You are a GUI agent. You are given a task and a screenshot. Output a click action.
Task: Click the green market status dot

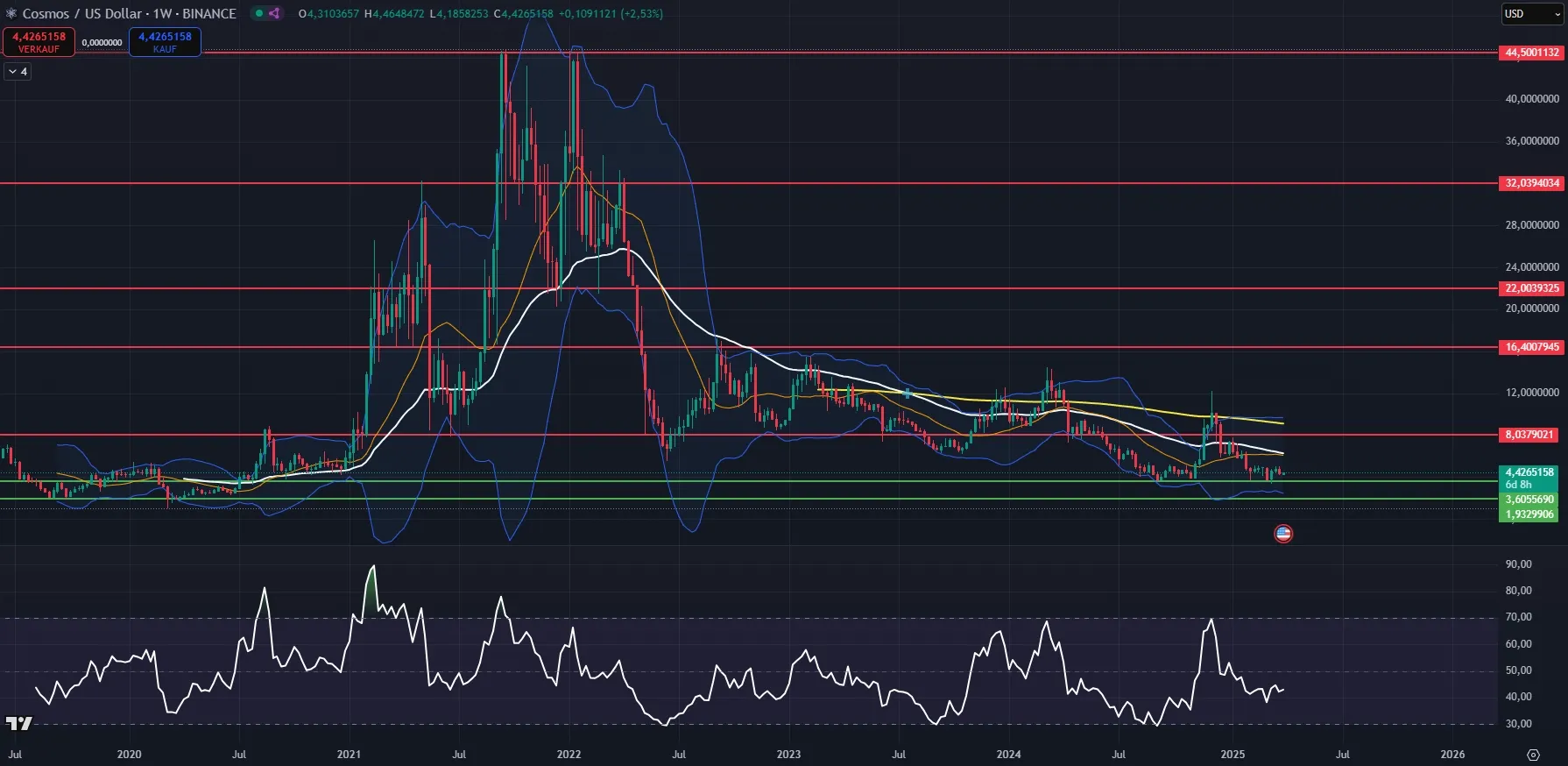click(x=259, y=13)
